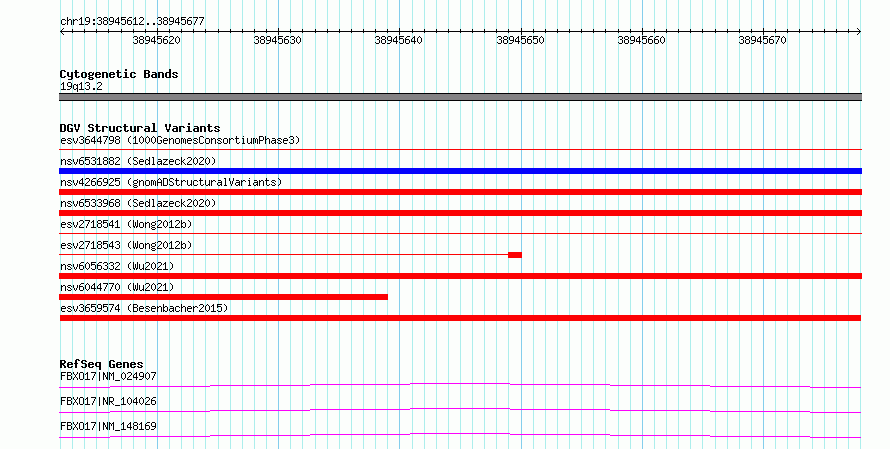The height and width of the screenshot is (449, 890).
Task: Open variant esv2718541 Wong2012b label
Action: 126,224
